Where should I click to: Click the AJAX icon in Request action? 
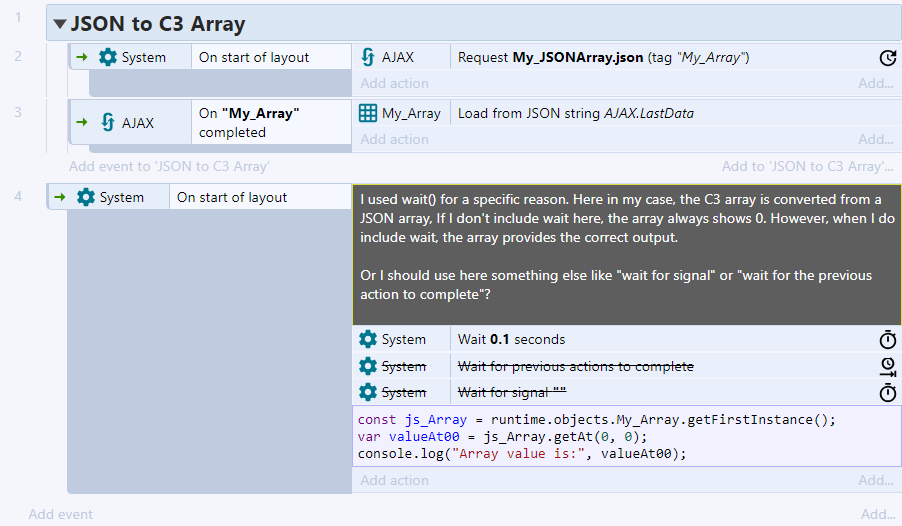pyautogui.click(x=368, y=57)
